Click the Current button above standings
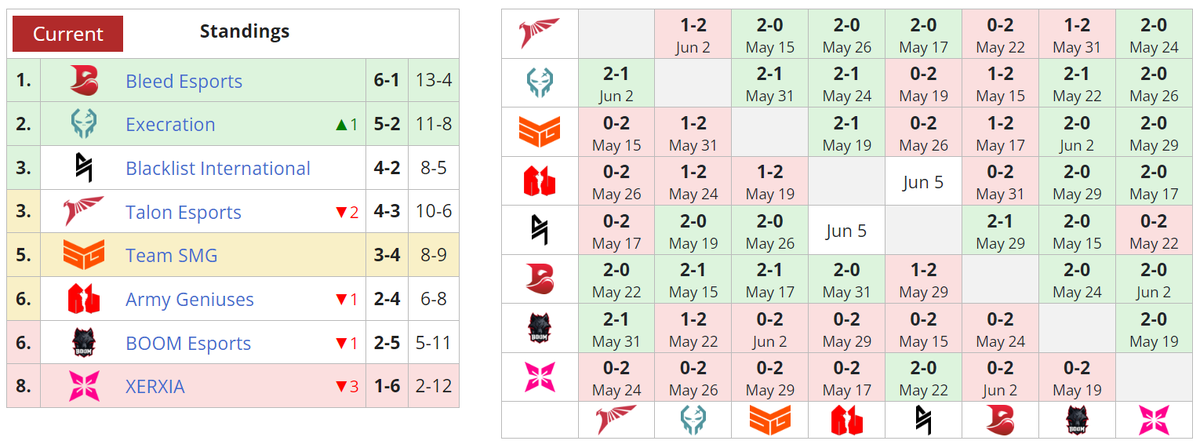This screenshot has width=1200, height=448. (x=67, y=33)
